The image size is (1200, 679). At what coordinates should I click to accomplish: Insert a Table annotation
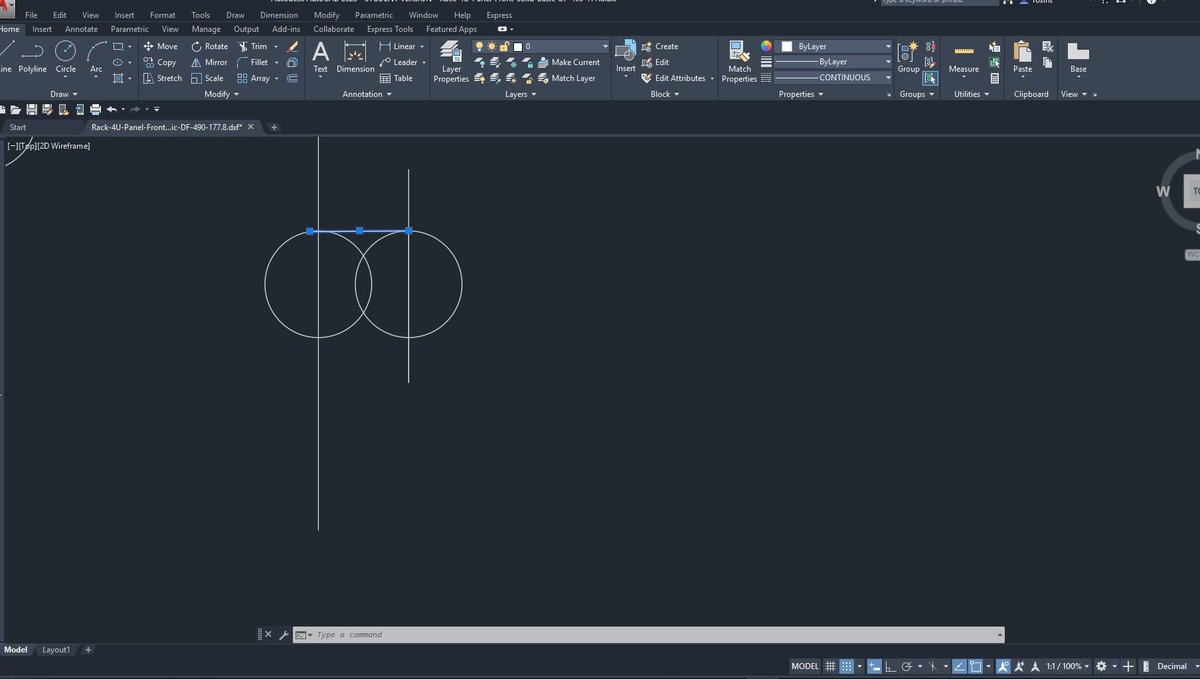pos(396,78)
